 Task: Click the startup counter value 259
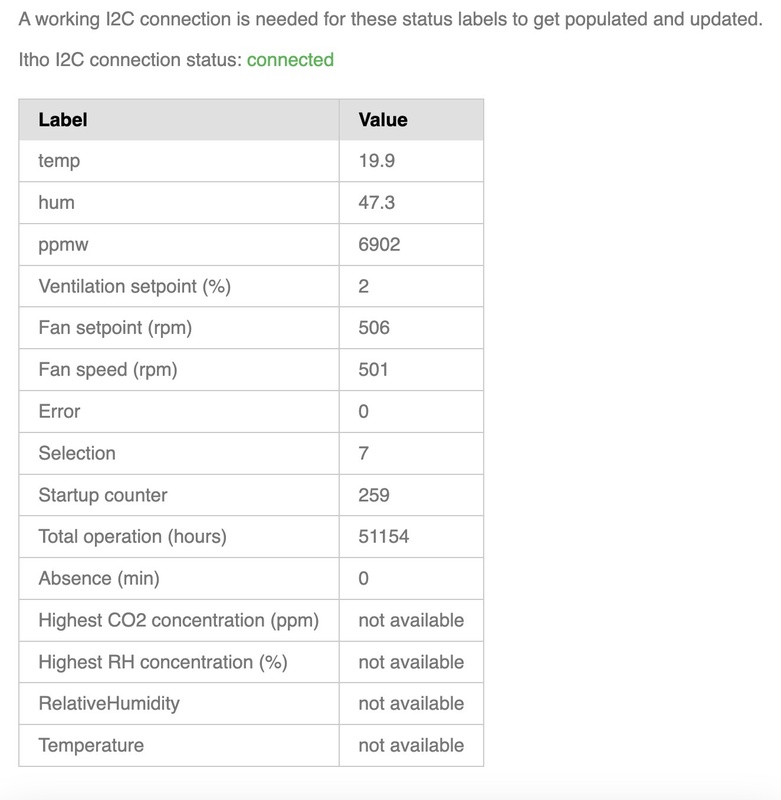pyautogui.click(x=373, y=495)
